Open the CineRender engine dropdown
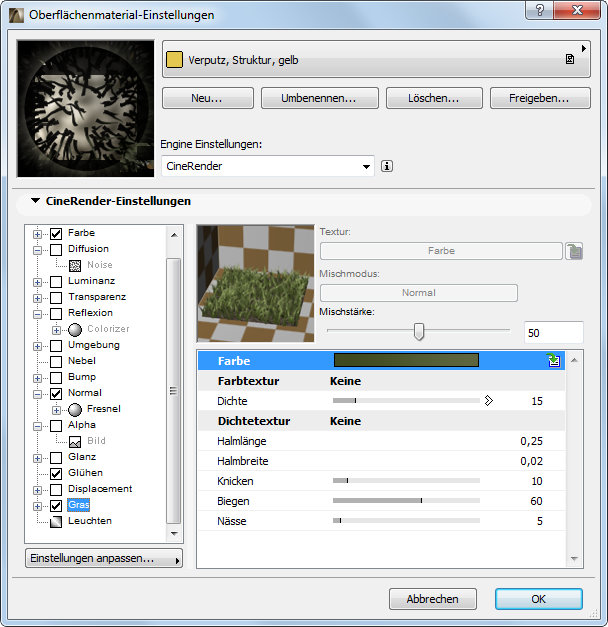The width and height of the screenshot is (608, 627). 268,166
